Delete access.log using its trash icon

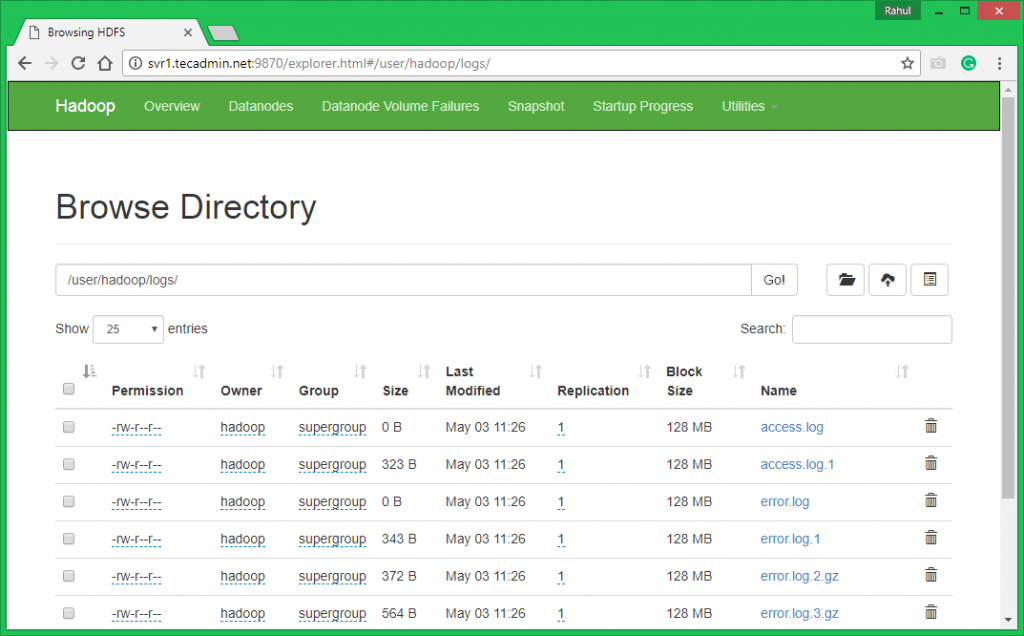click(931, 426)
